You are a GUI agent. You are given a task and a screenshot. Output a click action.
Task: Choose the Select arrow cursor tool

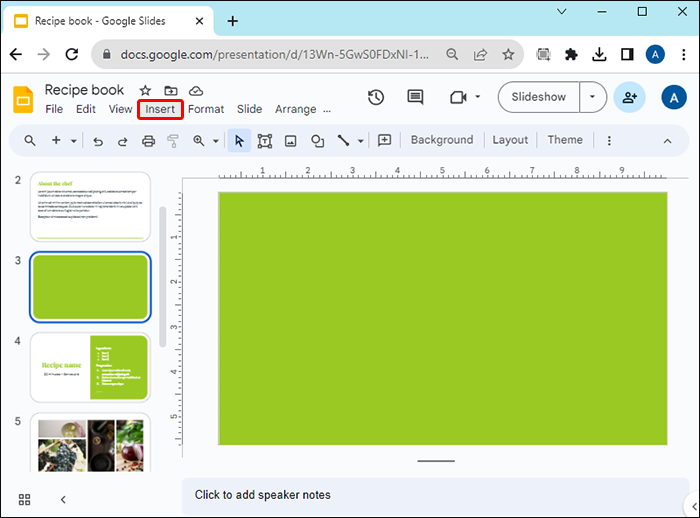coord(239,141)
